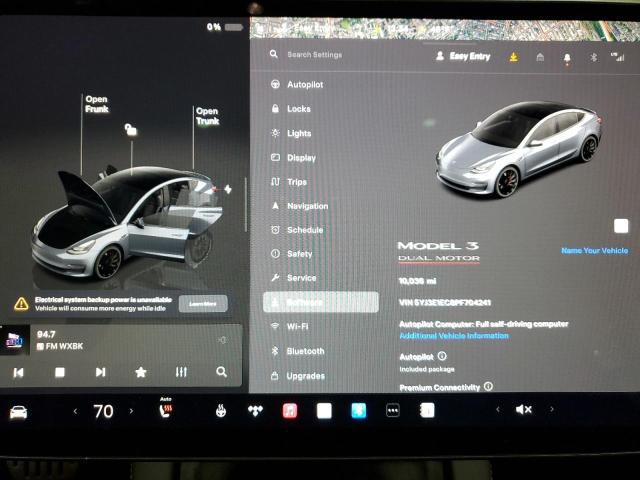Viewport: 640px width, 480px height.
Task: Open the Upgrades section
Action: click(298, 376)
